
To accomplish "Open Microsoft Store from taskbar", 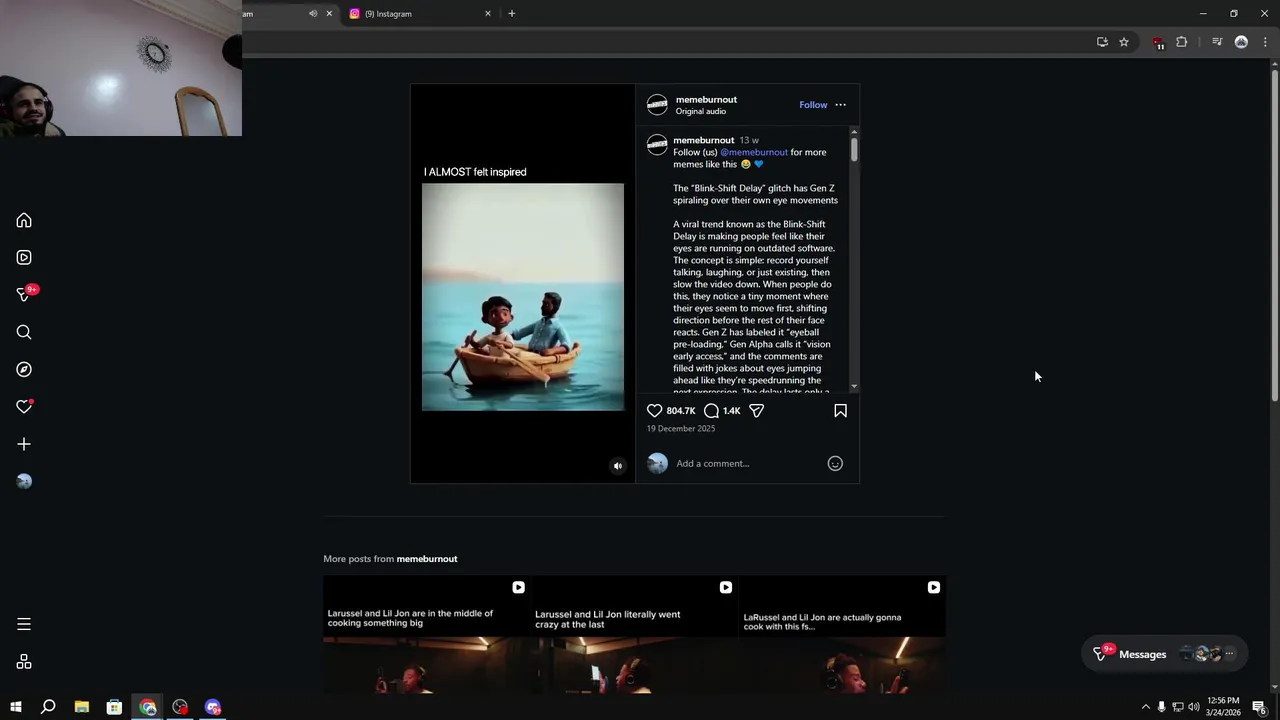I will pos(114,707).
